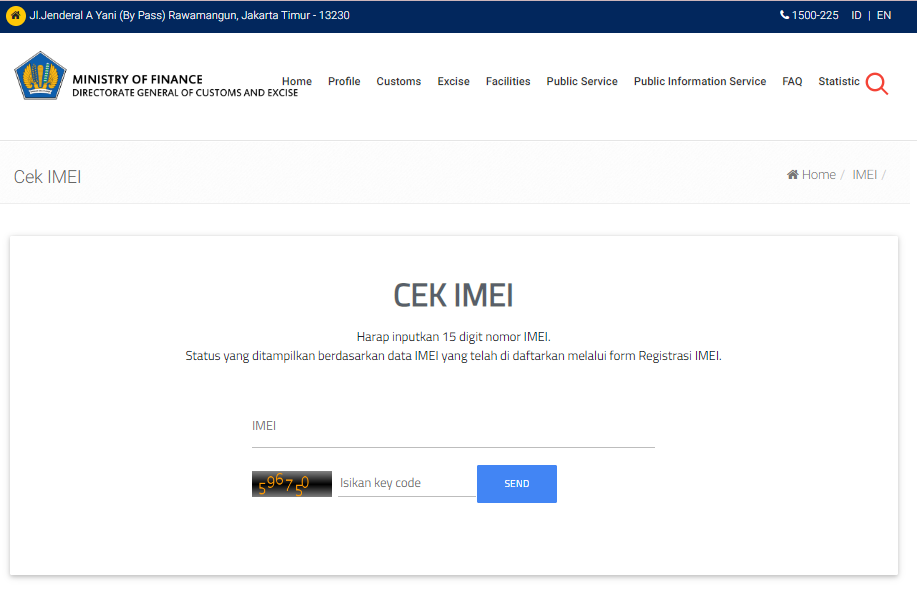The height and width of the screenshot is (596, 917).
Task: Click the Home breadcrumb link
Action: tap(818, 174)
